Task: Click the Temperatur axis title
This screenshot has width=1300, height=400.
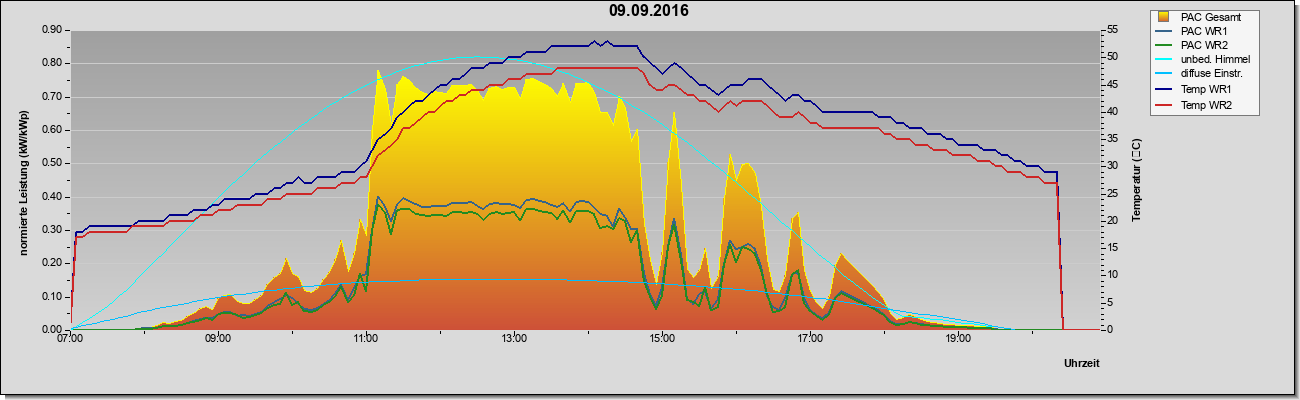Action: coord(1137,180)
